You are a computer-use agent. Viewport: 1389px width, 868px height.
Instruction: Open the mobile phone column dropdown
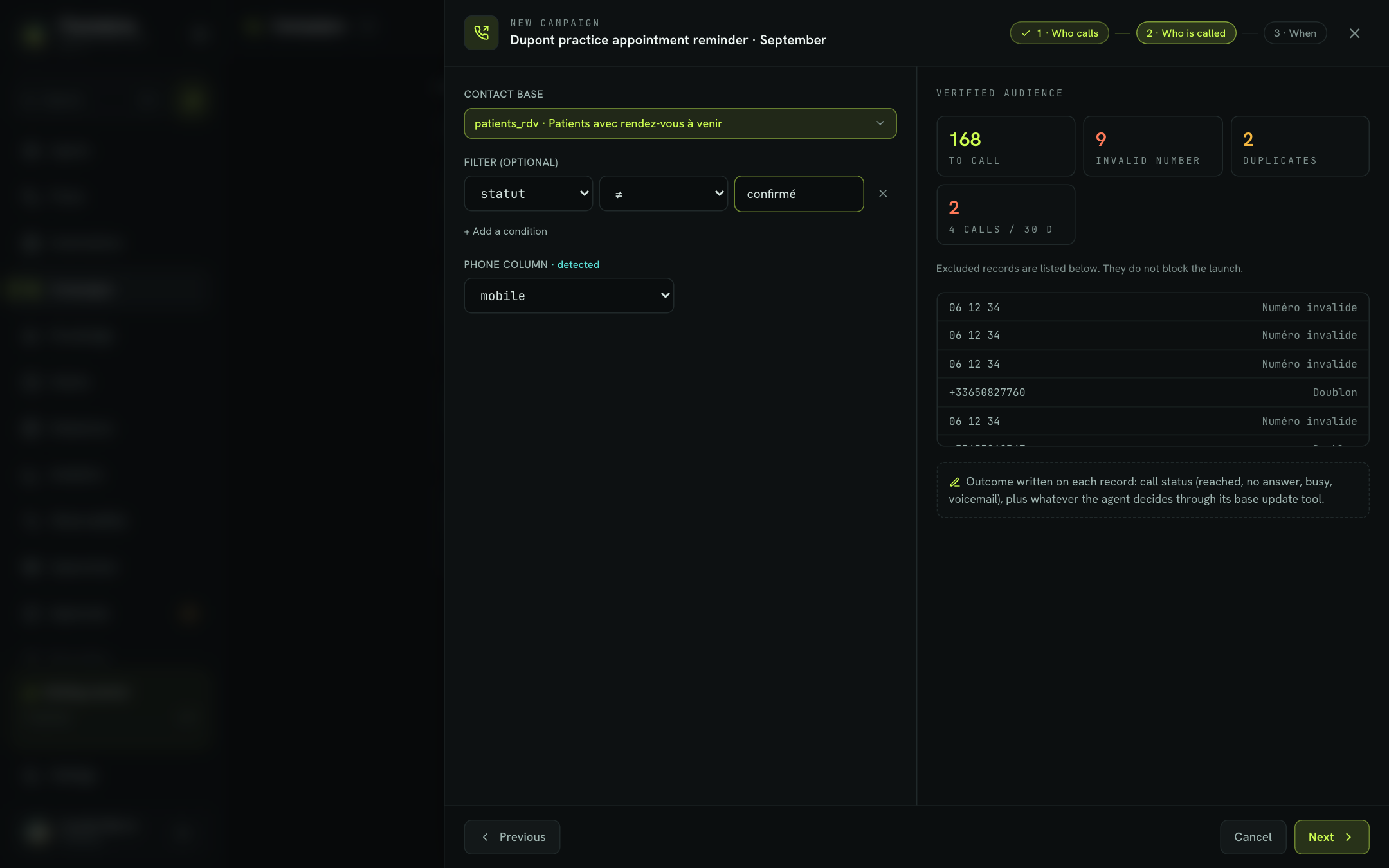(x=568, y=296)
